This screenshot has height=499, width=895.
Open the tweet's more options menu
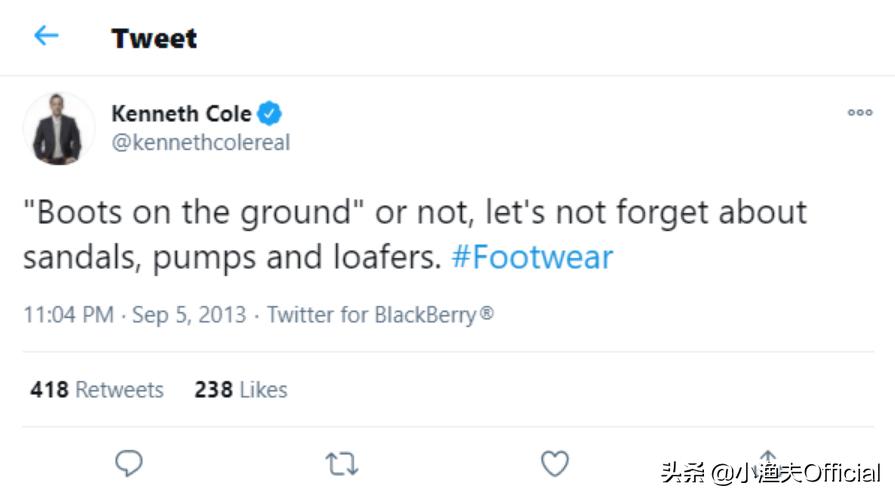click(x=860, y=113)
